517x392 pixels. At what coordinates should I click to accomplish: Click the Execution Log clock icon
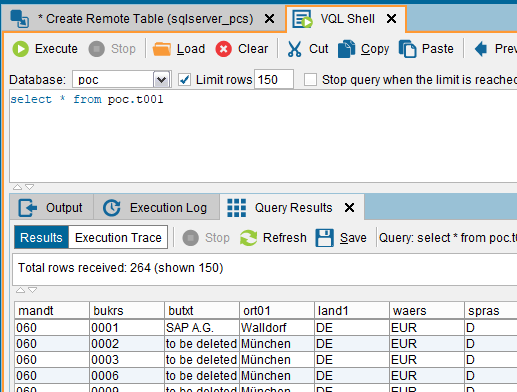pyautogui.click(x=111, y=208)
